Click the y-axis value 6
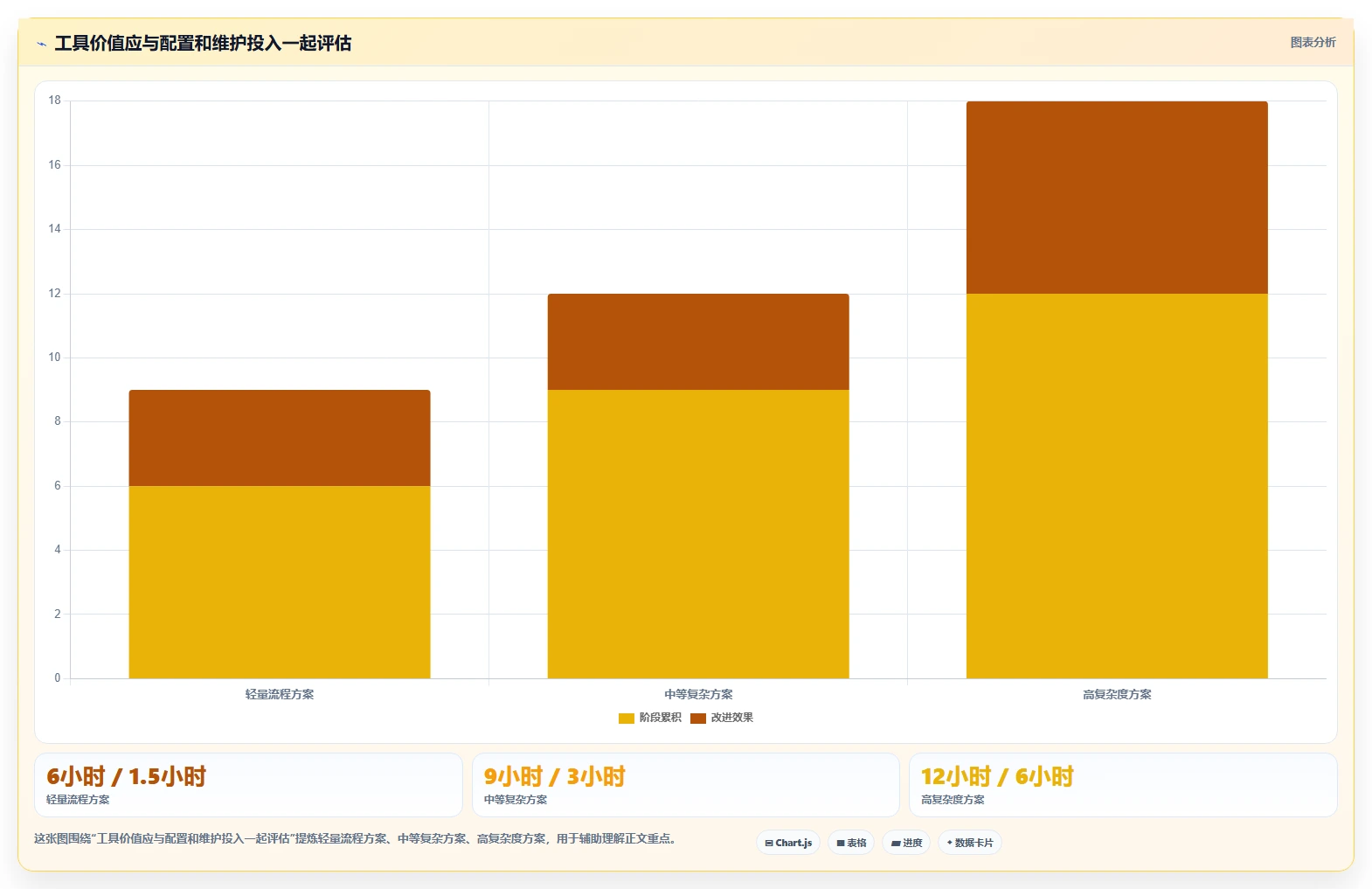Viewport: 1372px width, 889px height. pyautogui.click(x=58, y=486)
